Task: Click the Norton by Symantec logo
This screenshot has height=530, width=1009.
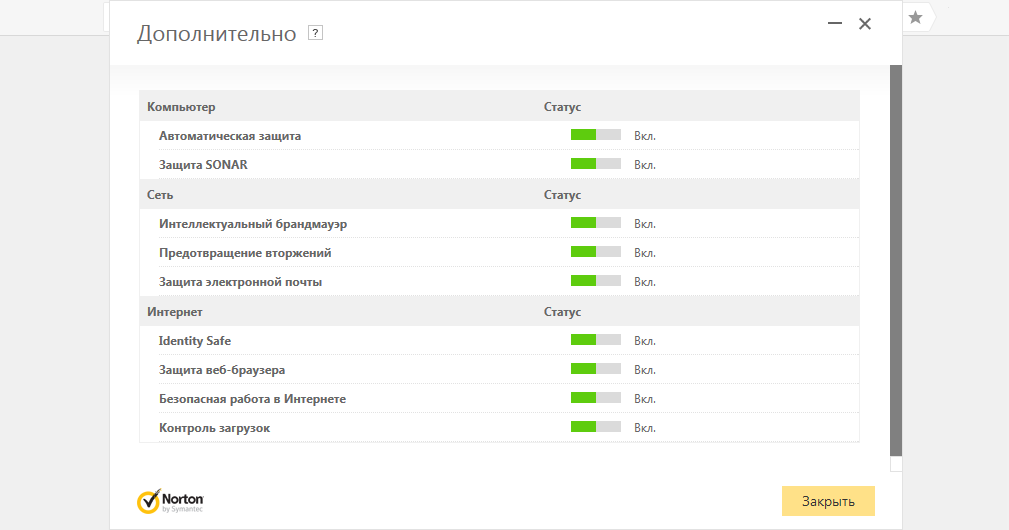Action: [171, 501]
